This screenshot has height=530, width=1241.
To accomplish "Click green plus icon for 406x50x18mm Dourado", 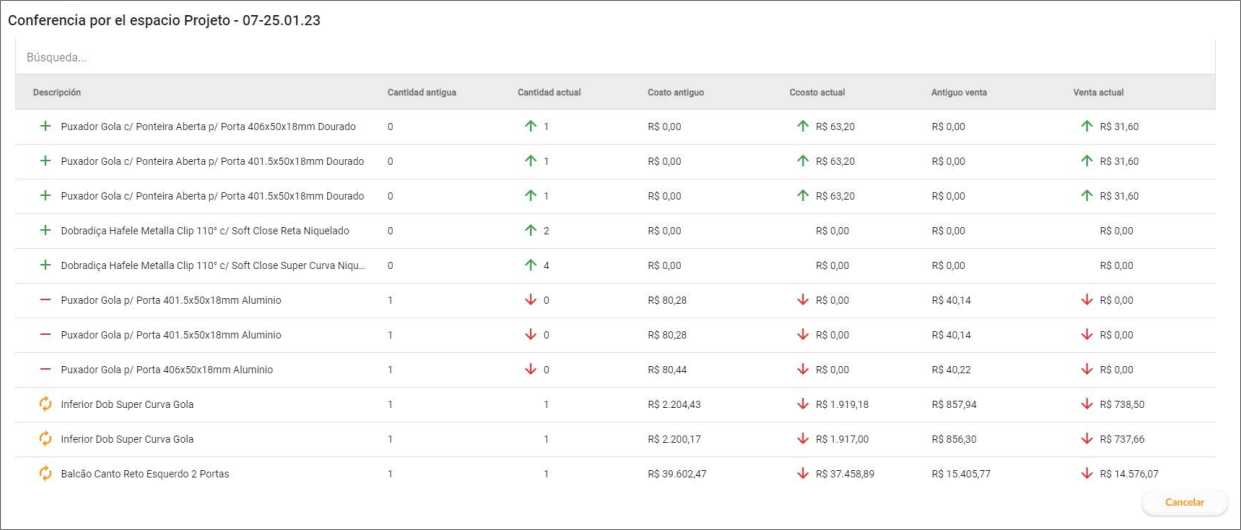I will (x=45, y=127).
